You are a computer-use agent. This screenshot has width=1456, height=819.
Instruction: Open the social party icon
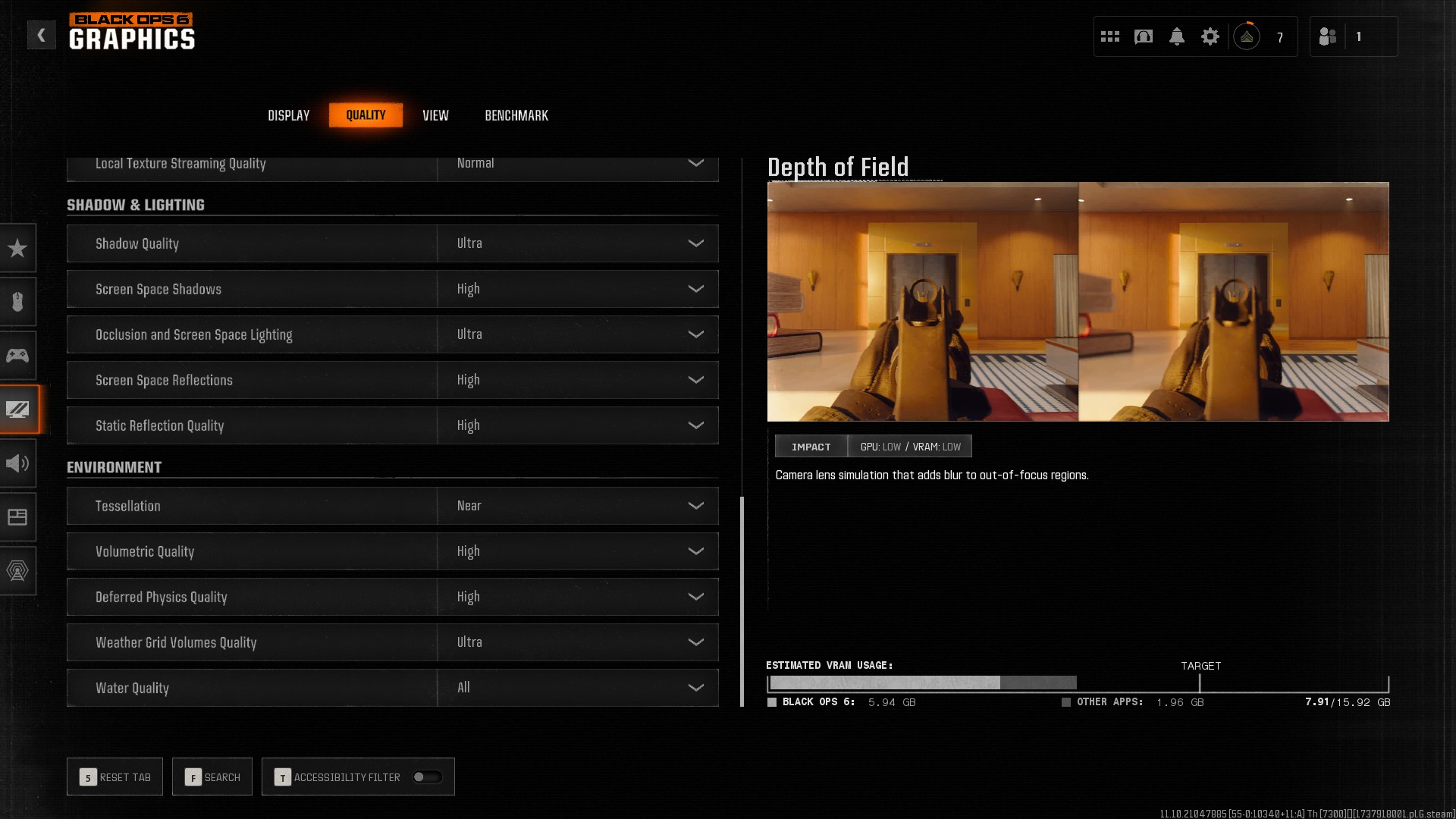coord(1328,36)
